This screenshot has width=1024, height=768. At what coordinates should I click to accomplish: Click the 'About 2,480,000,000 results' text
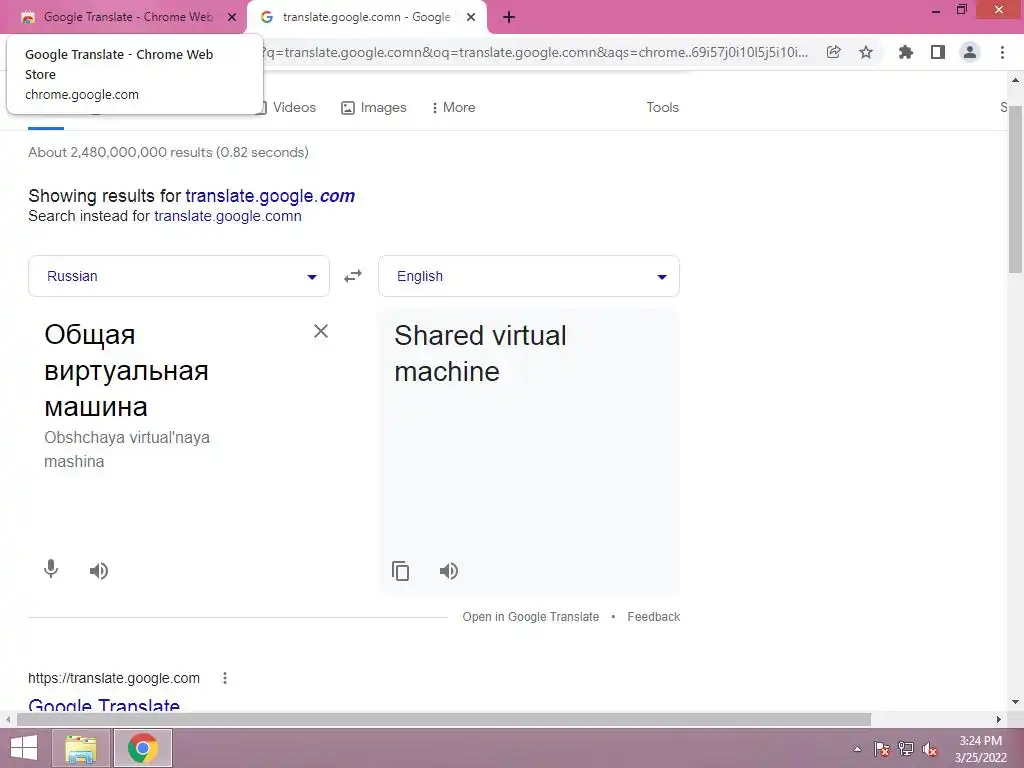(168, 152)
